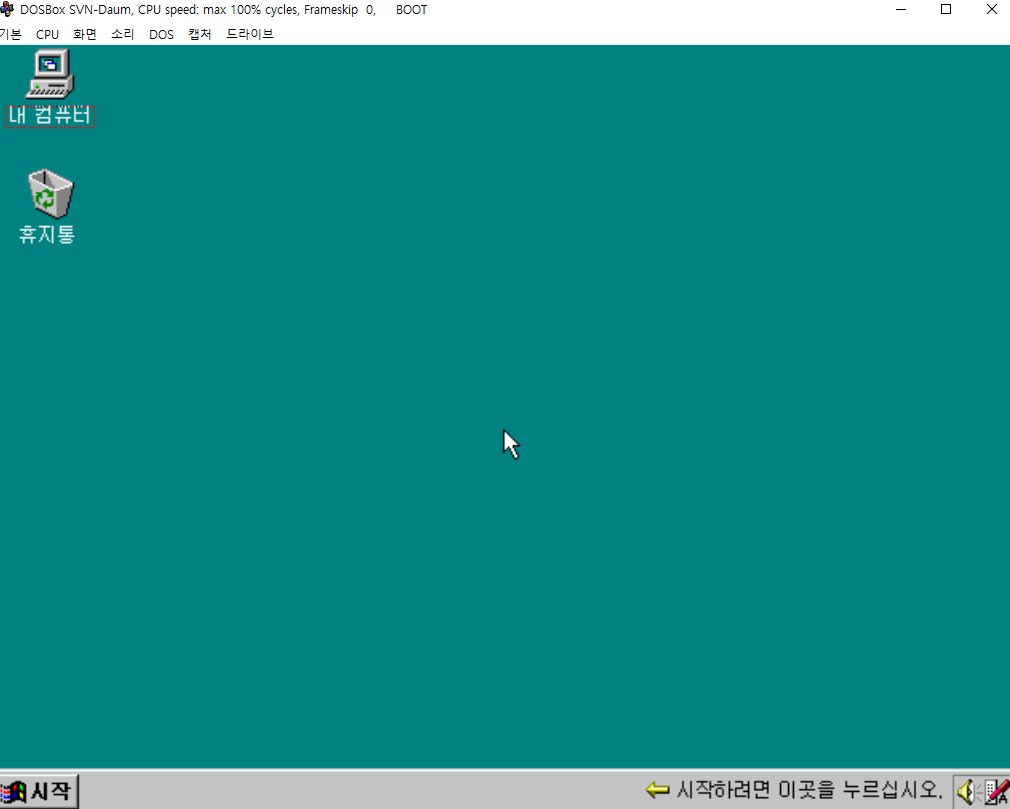Click the 내 컴퓨터 label text

(50, 116)
